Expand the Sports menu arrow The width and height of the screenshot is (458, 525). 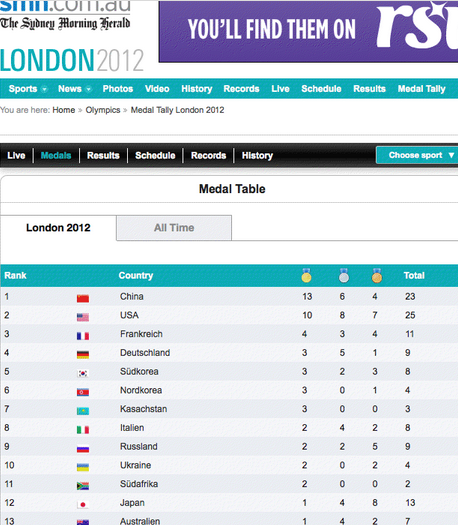[44, 89]
